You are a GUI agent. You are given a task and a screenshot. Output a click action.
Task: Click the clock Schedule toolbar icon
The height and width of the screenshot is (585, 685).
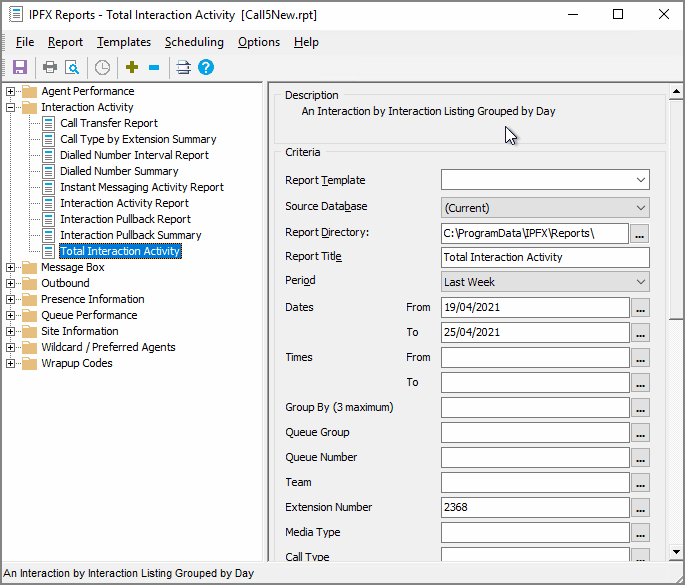pyautogui.click(x=102, y=67)
